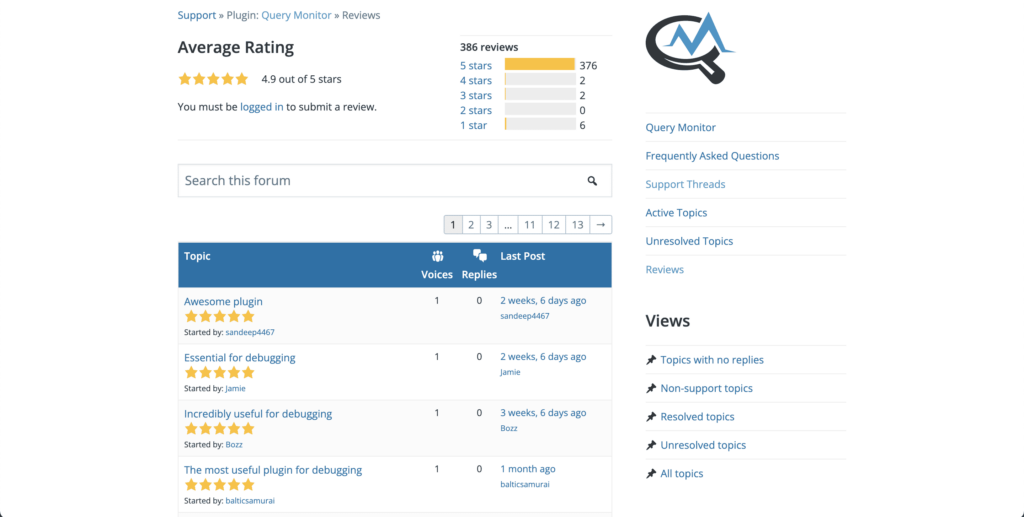The height and width of the screenshot is (517, 1024).
Task: Click the search magnifier icon
Action: 592,181
